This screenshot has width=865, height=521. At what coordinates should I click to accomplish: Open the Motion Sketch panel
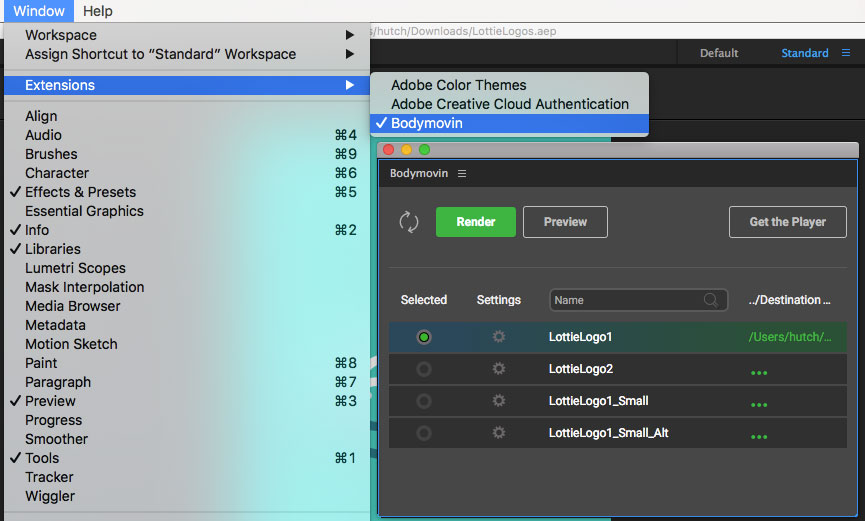click(186, 344)
